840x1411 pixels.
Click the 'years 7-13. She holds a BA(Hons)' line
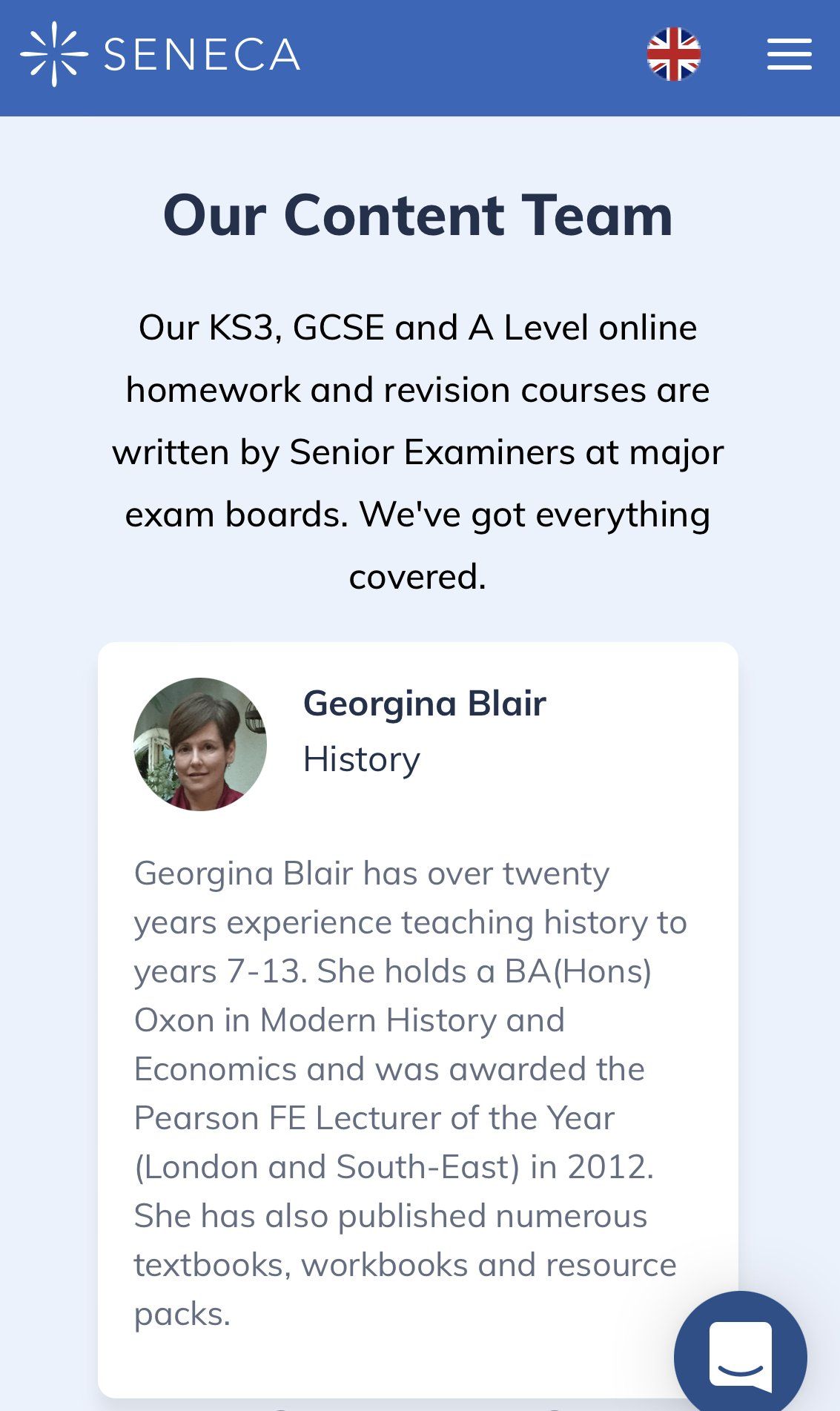click(393, 971)
